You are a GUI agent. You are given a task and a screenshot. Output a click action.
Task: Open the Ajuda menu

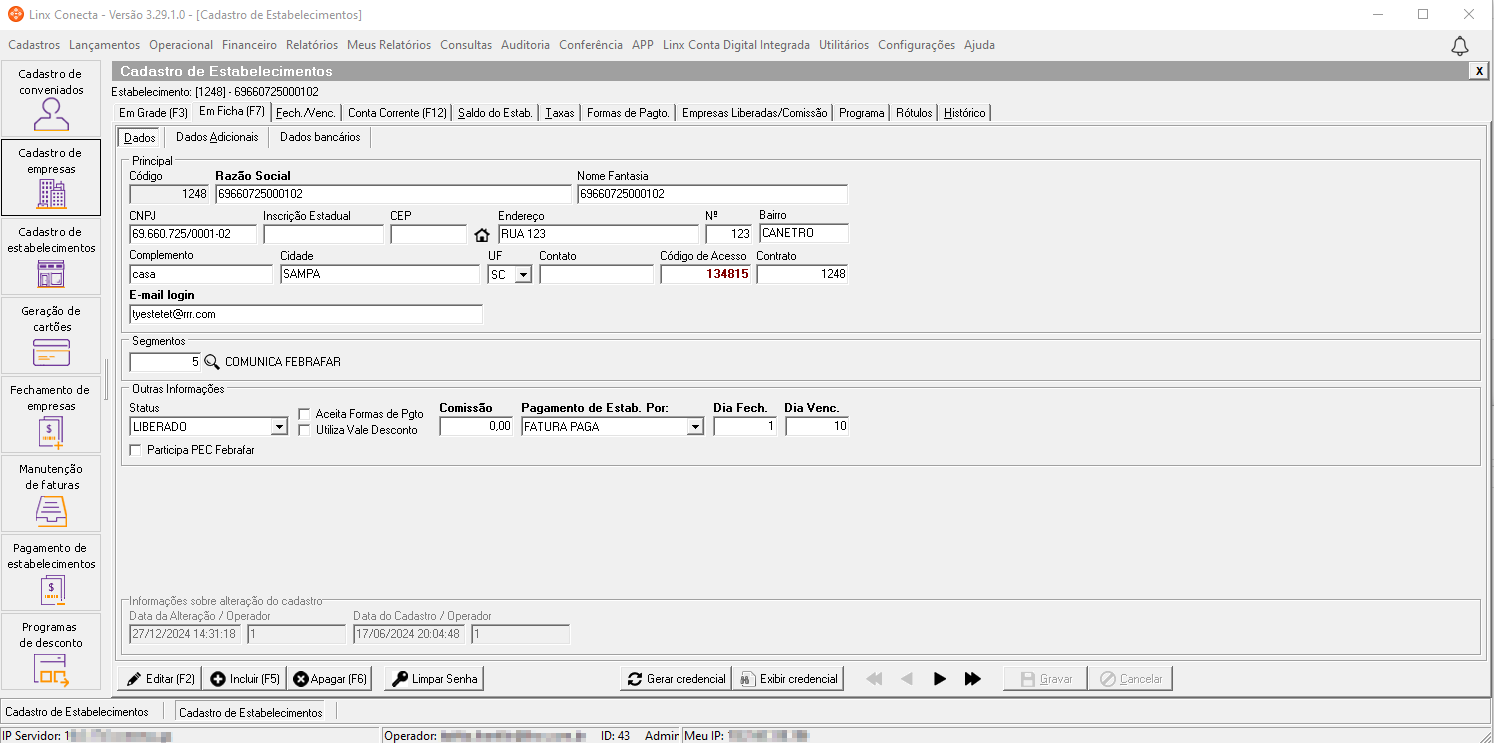pos(979,45)
